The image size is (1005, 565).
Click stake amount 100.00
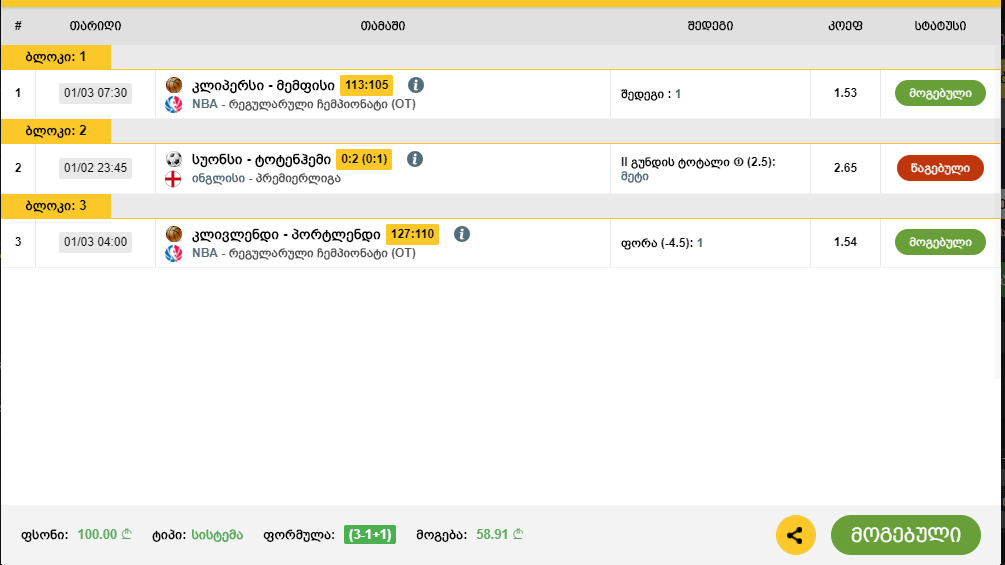tap(97, 534)
